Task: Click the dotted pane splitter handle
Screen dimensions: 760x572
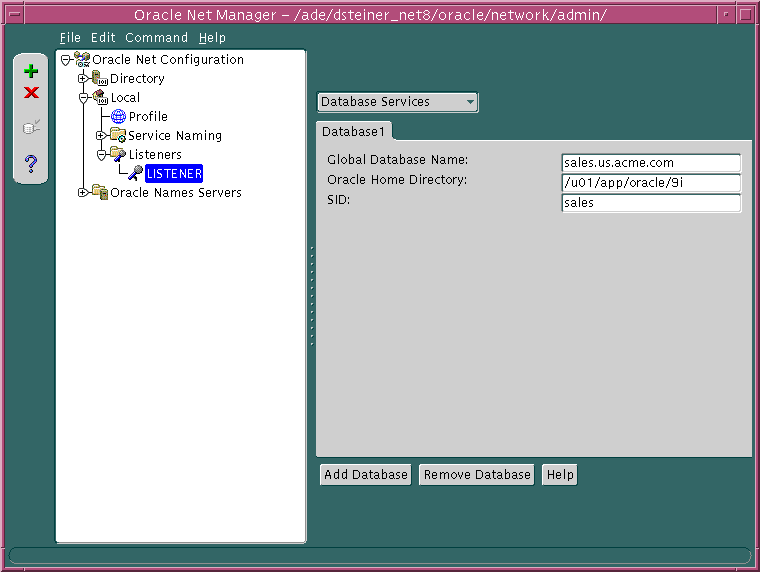Action: (x=312, y=296)
